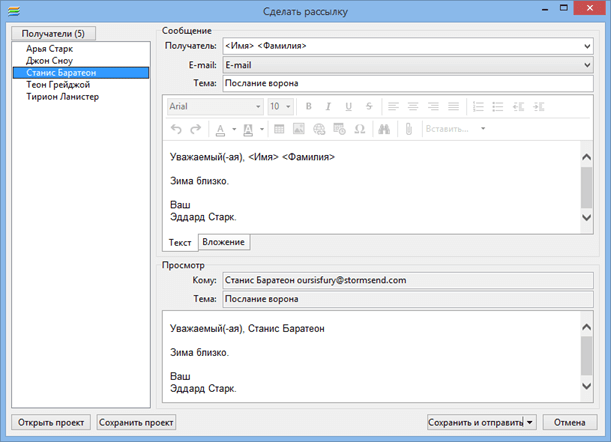Screen dimensions: 611x442
Task: Click the Тема field in Сообщение
Action: coord(408,83)
